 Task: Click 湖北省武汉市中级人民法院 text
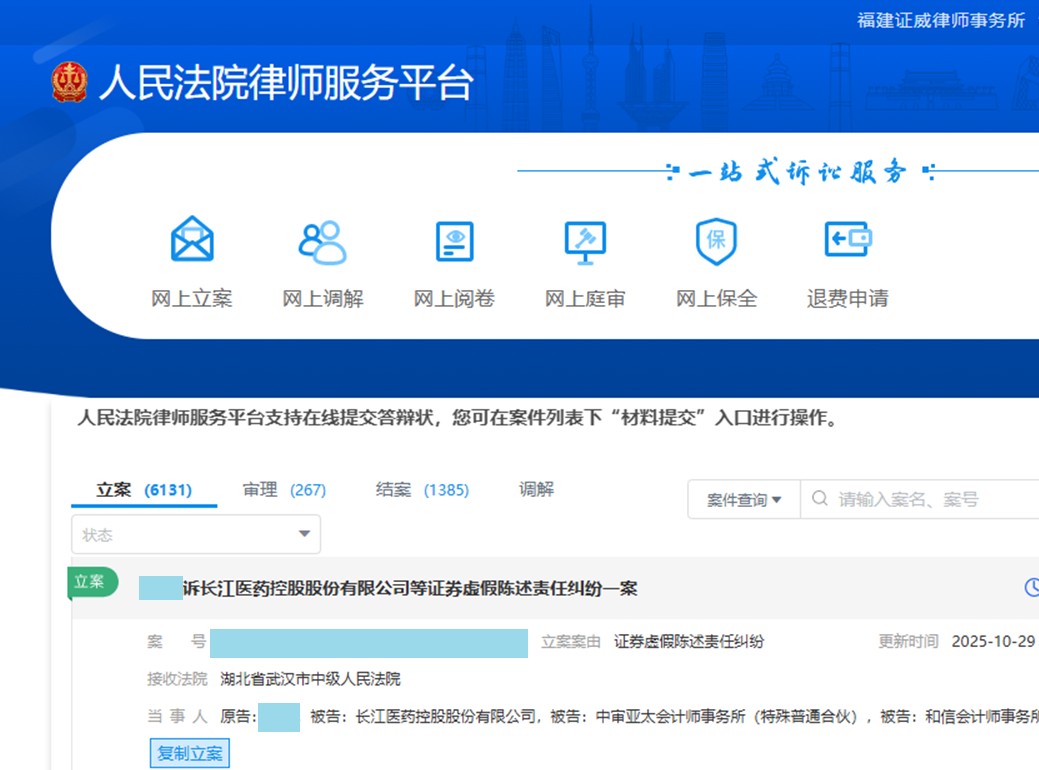tap(310, 679)
